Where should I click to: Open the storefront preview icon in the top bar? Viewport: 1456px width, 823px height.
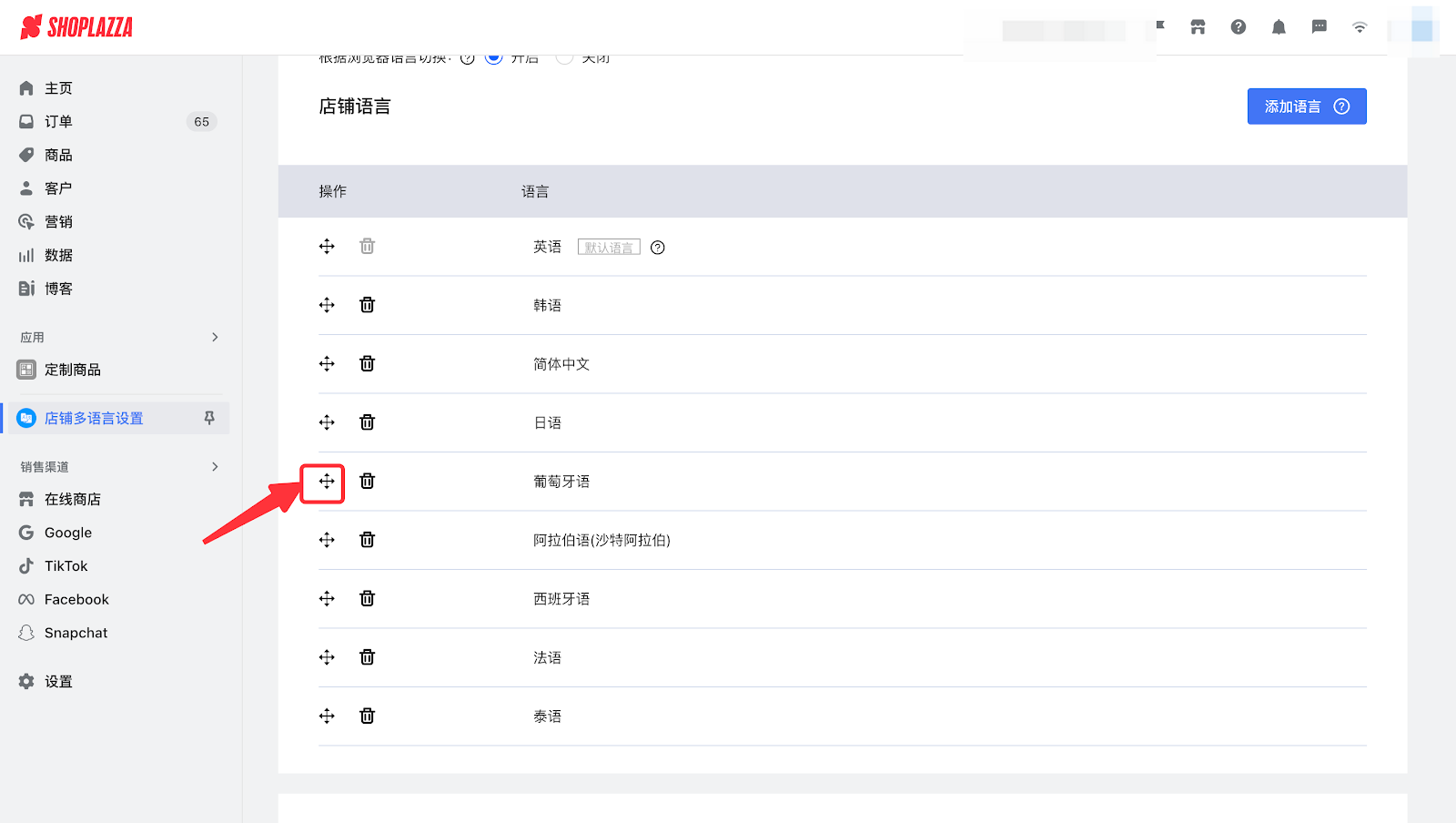(1197, 26)
